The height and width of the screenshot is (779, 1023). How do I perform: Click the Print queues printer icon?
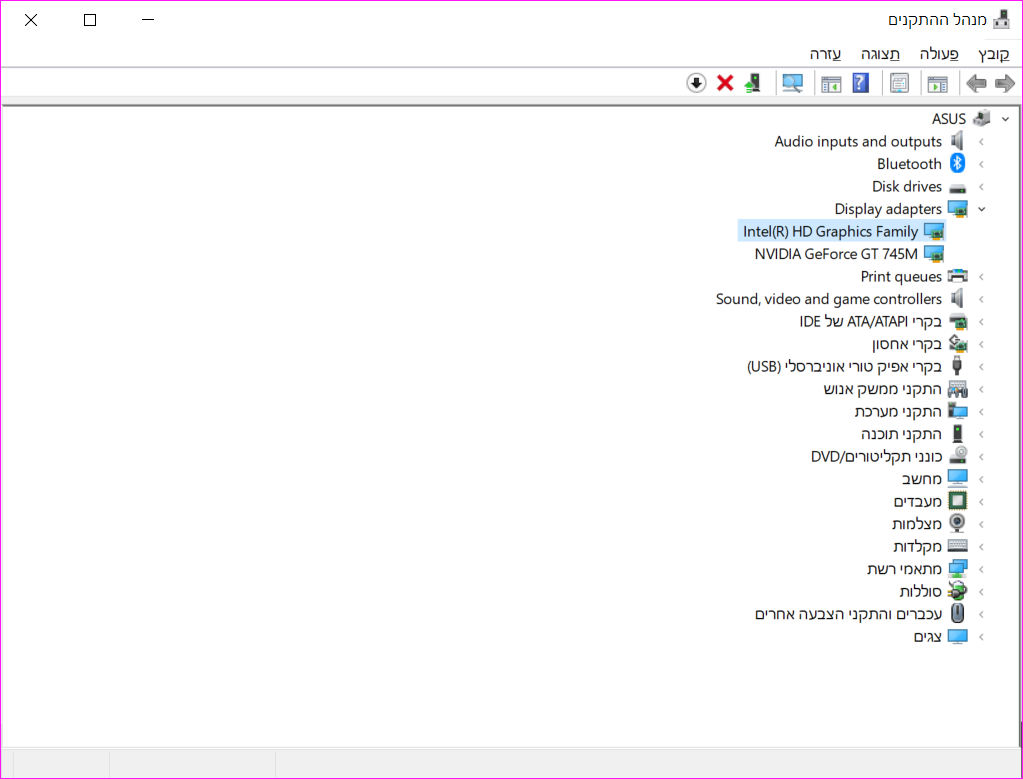point(957,276)
